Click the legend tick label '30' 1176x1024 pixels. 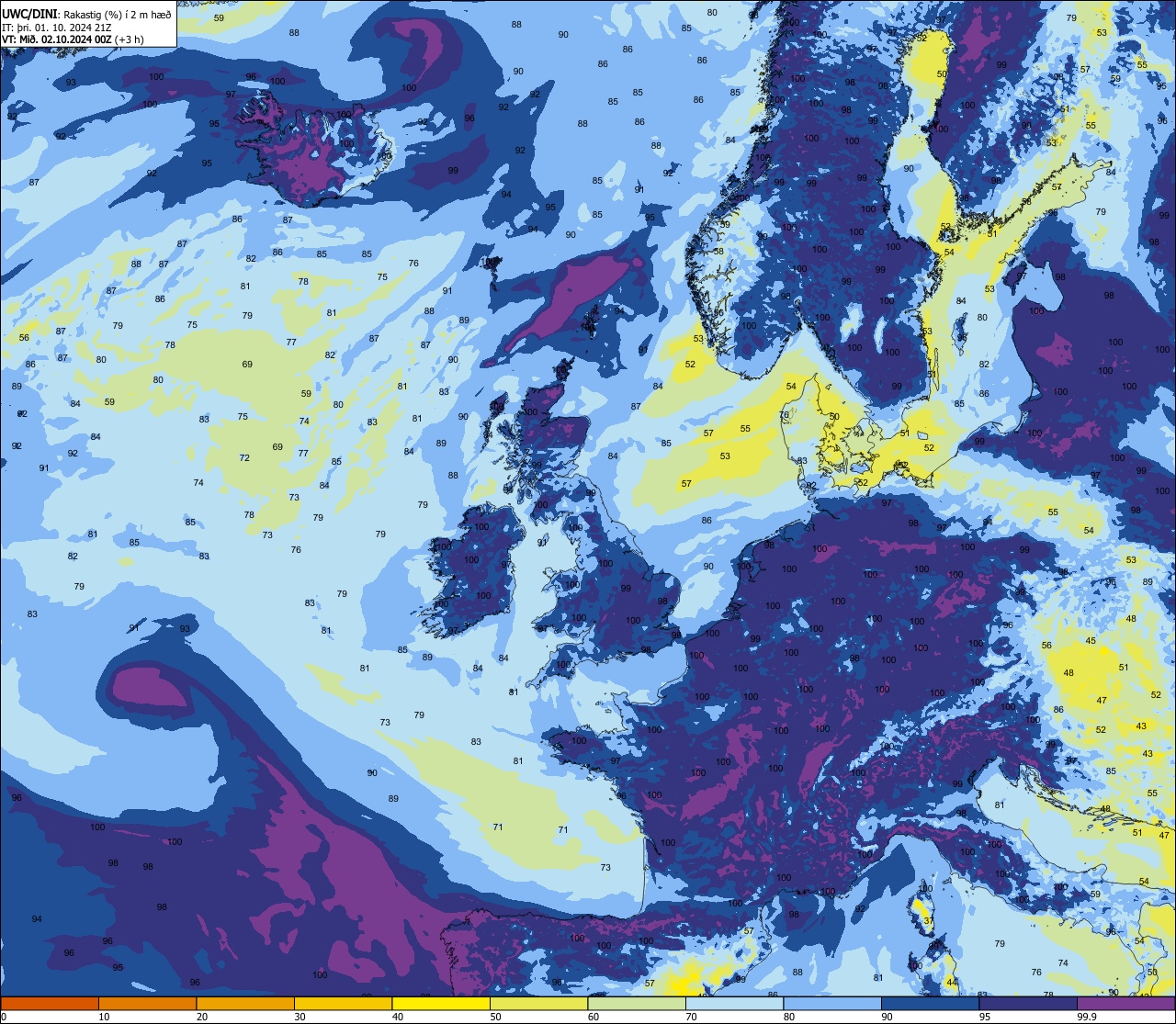click(300, 1017)
